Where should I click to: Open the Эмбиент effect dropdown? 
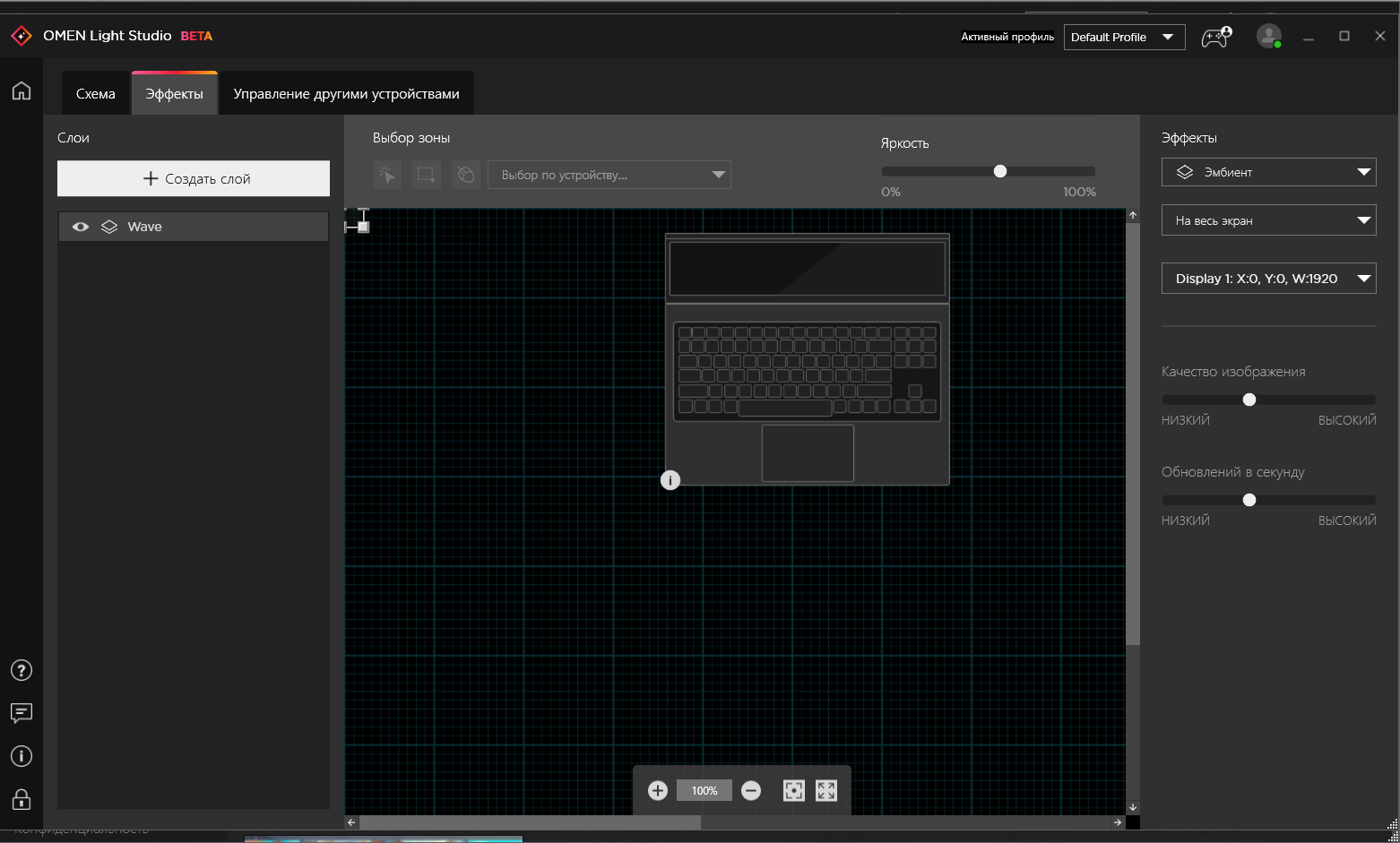point(1268,171)
